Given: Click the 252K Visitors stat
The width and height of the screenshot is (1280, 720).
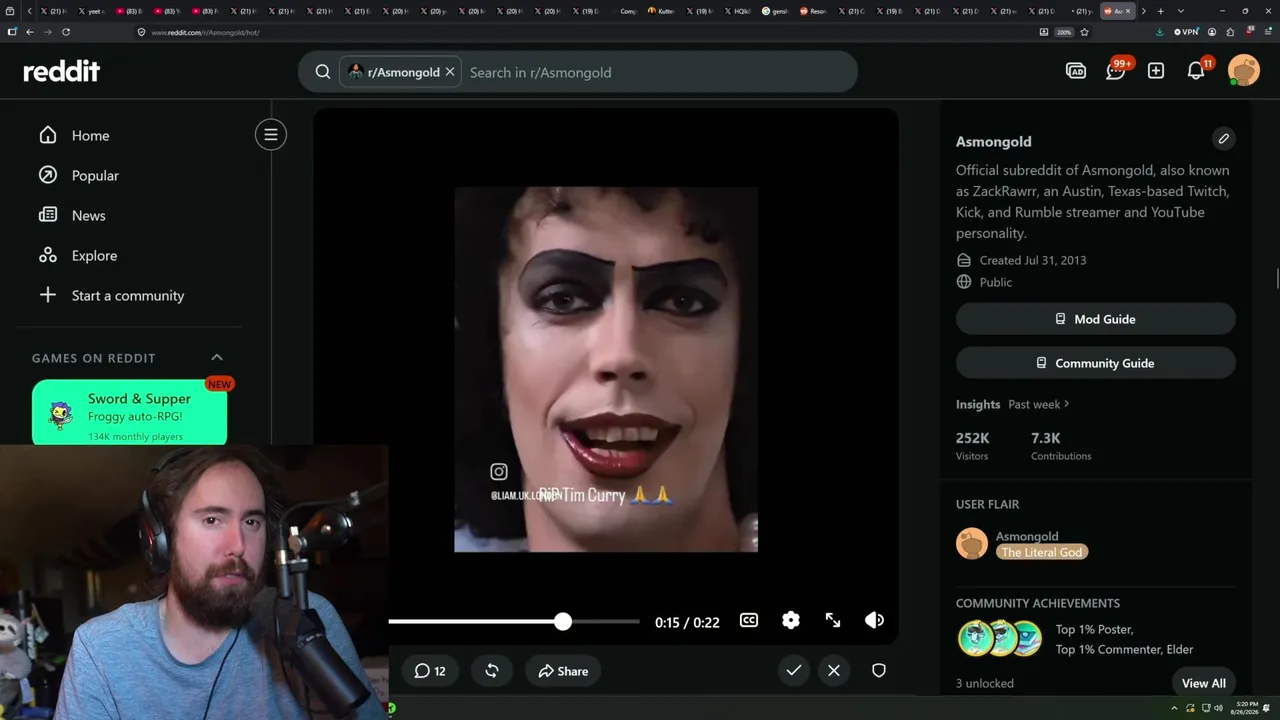Looking at the screenshot, I should [x=972, y=446].
